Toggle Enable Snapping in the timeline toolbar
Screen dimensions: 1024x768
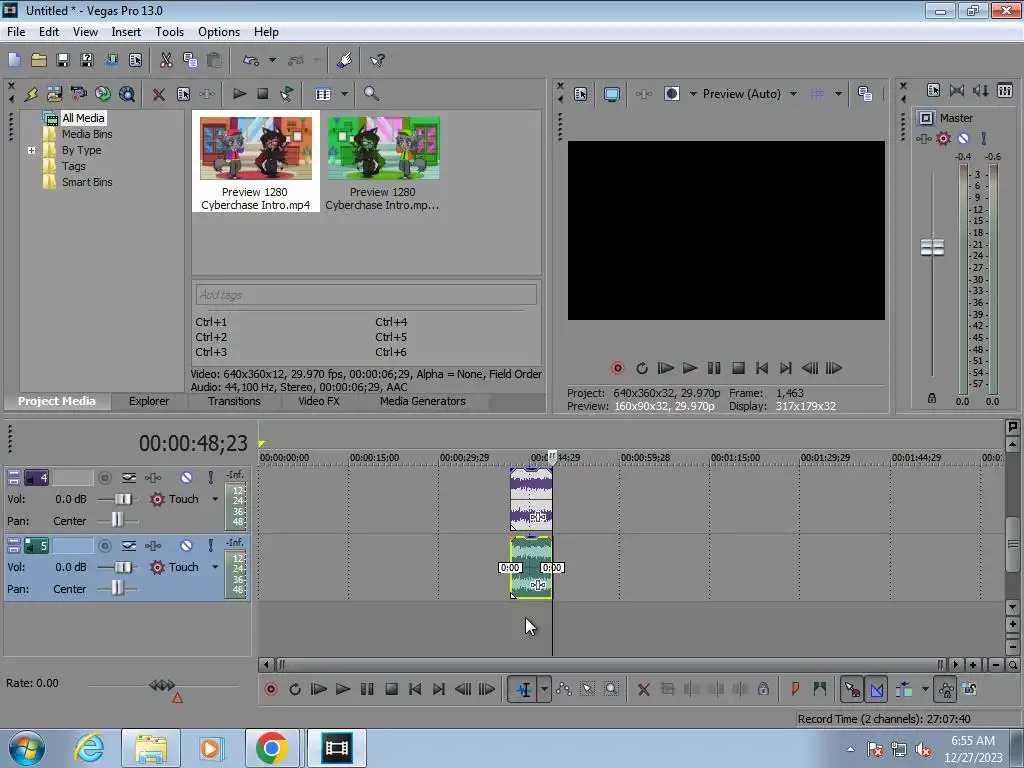click(x=852, y=689)
